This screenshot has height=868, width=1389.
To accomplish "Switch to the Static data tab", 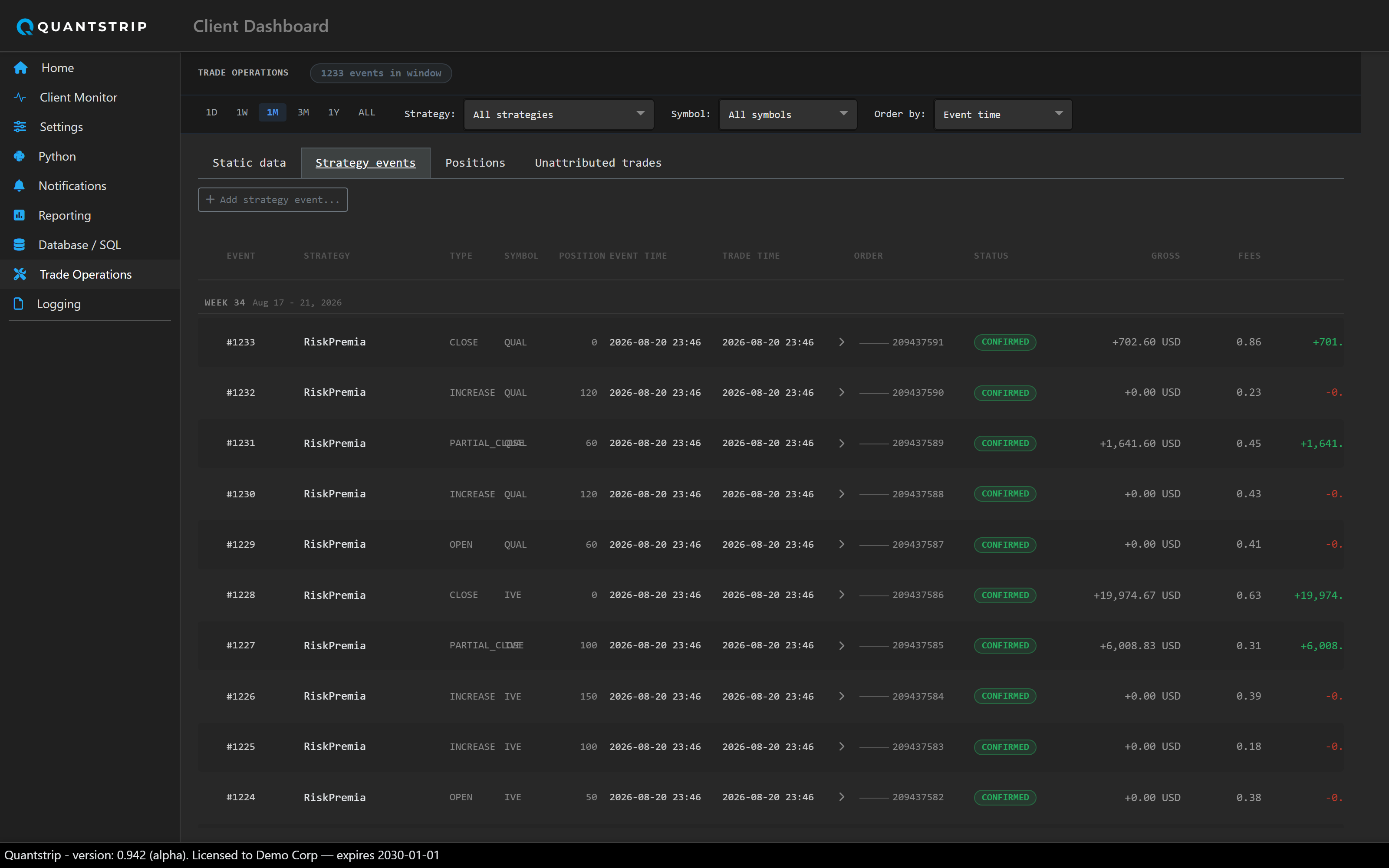I will [249, 163].
